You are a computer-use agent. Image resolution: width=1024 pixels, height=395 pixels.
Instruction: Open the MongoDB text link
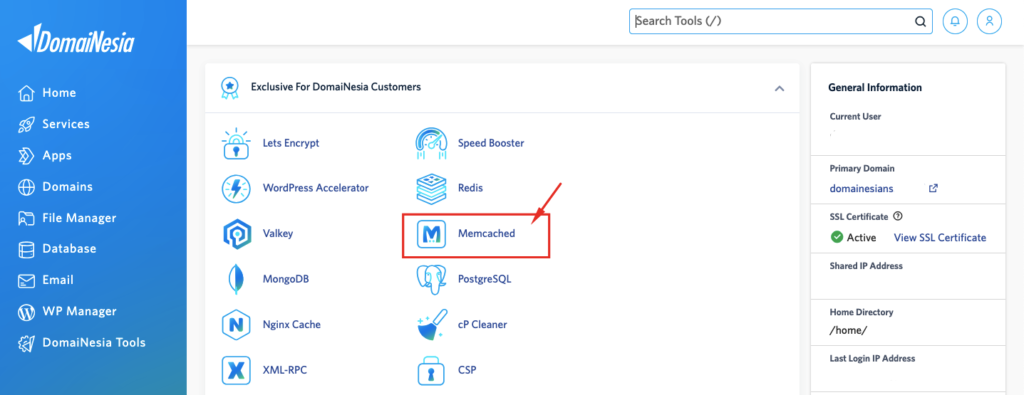[285, 279]
